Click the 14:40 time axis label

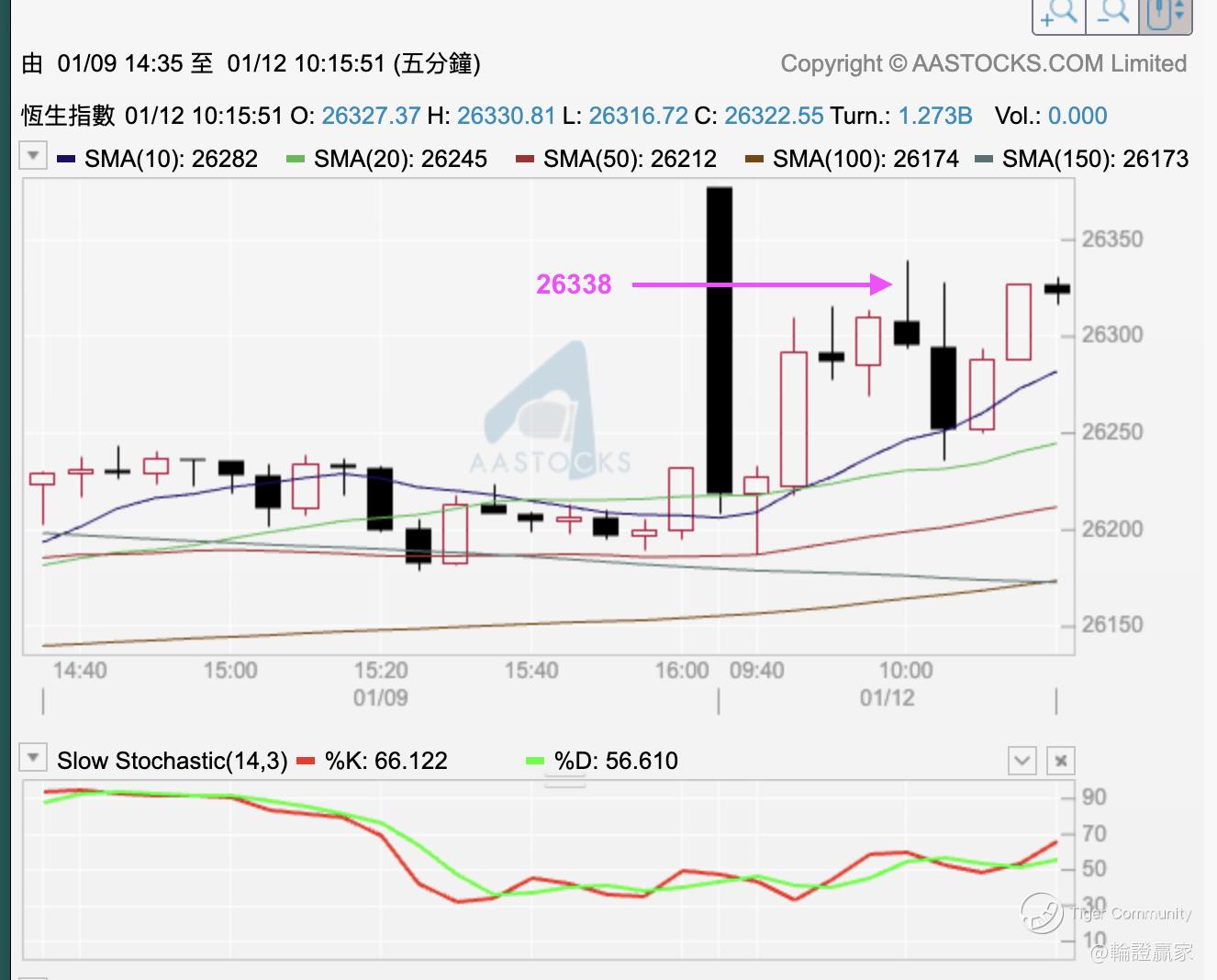pyautogui.click(x=80, y=670)
